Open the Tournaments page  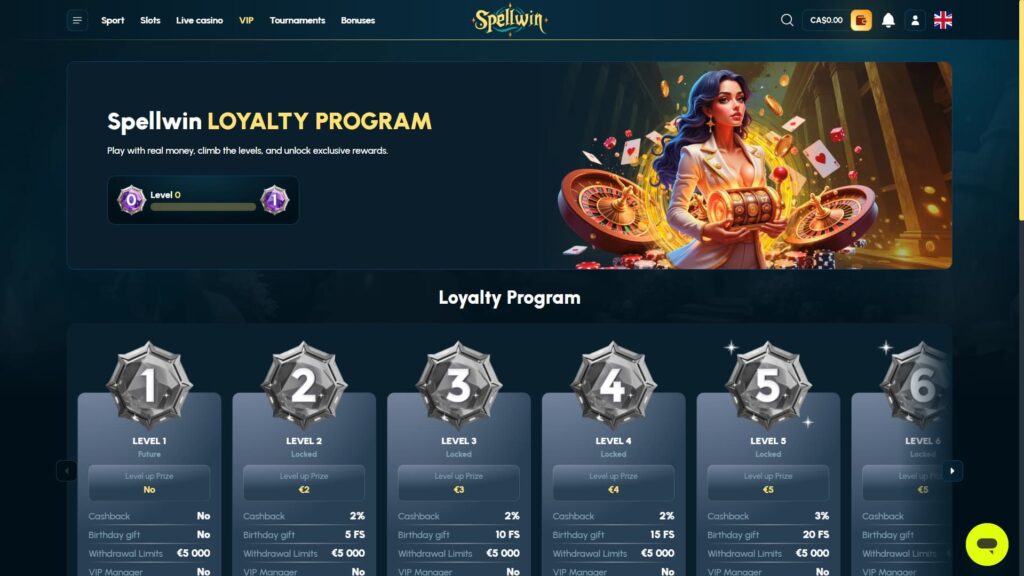pos(297,20)
